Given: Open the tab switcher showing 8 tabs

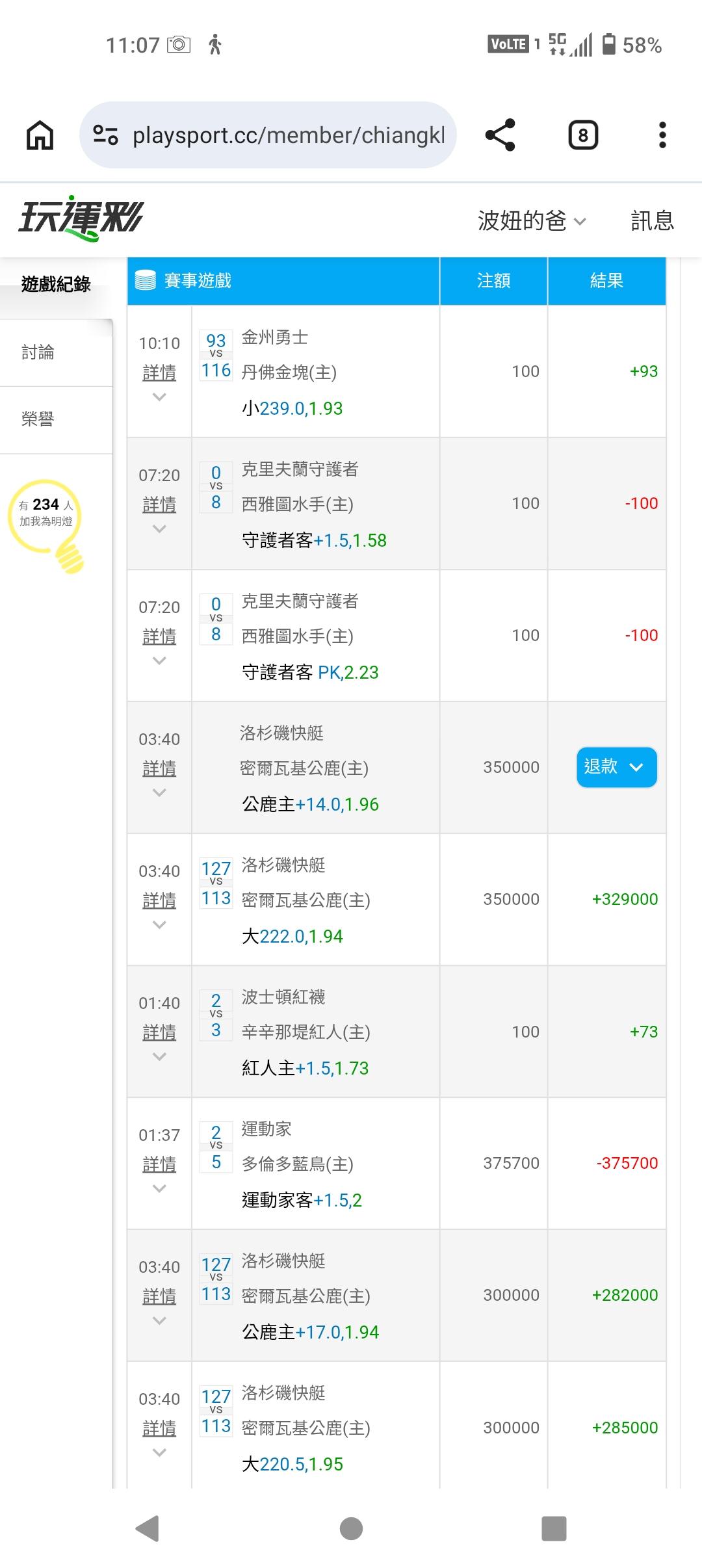Looking at the screenshot, I should [583, 135].
